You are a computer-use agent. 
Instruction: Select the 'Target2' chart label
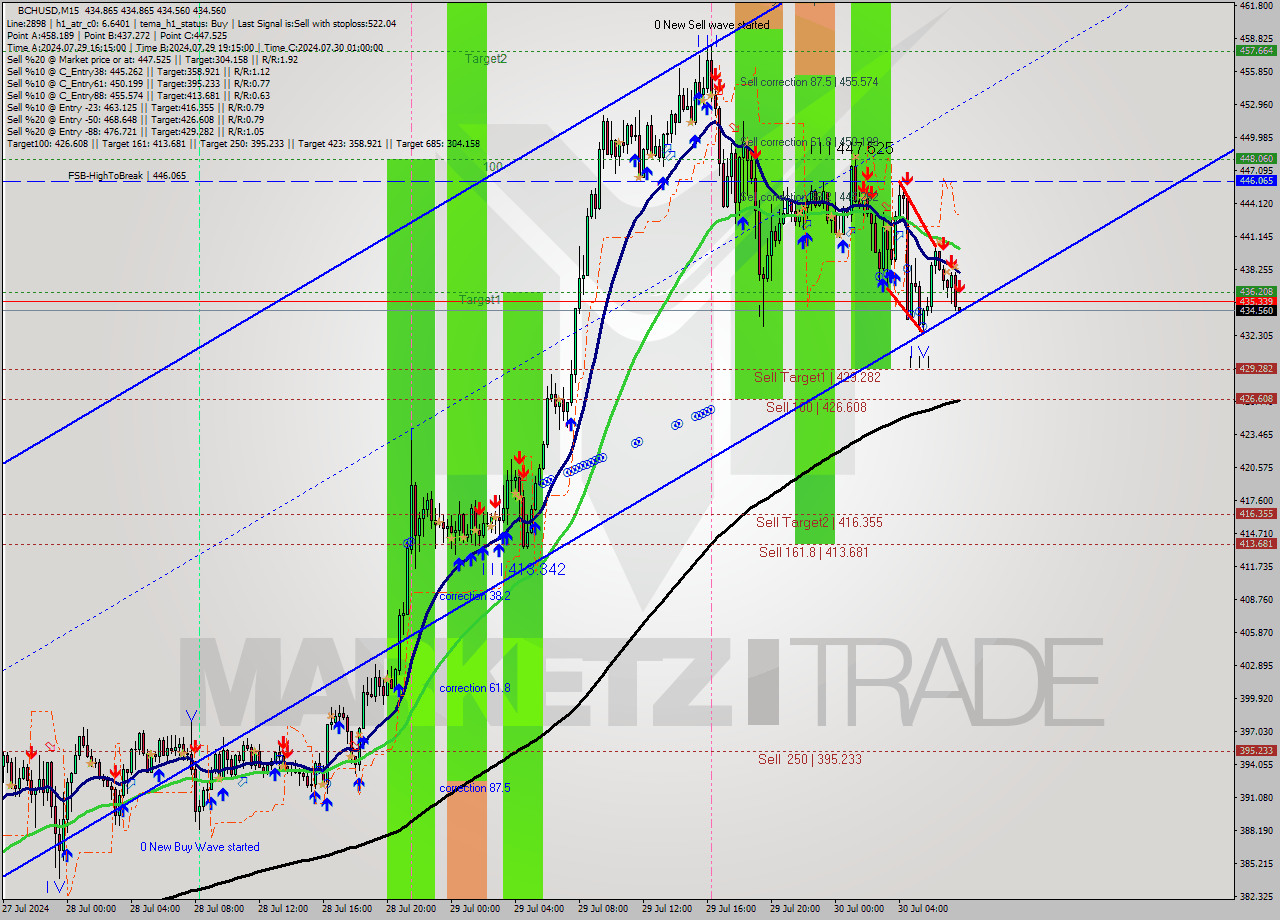click(x=486, y=59)
